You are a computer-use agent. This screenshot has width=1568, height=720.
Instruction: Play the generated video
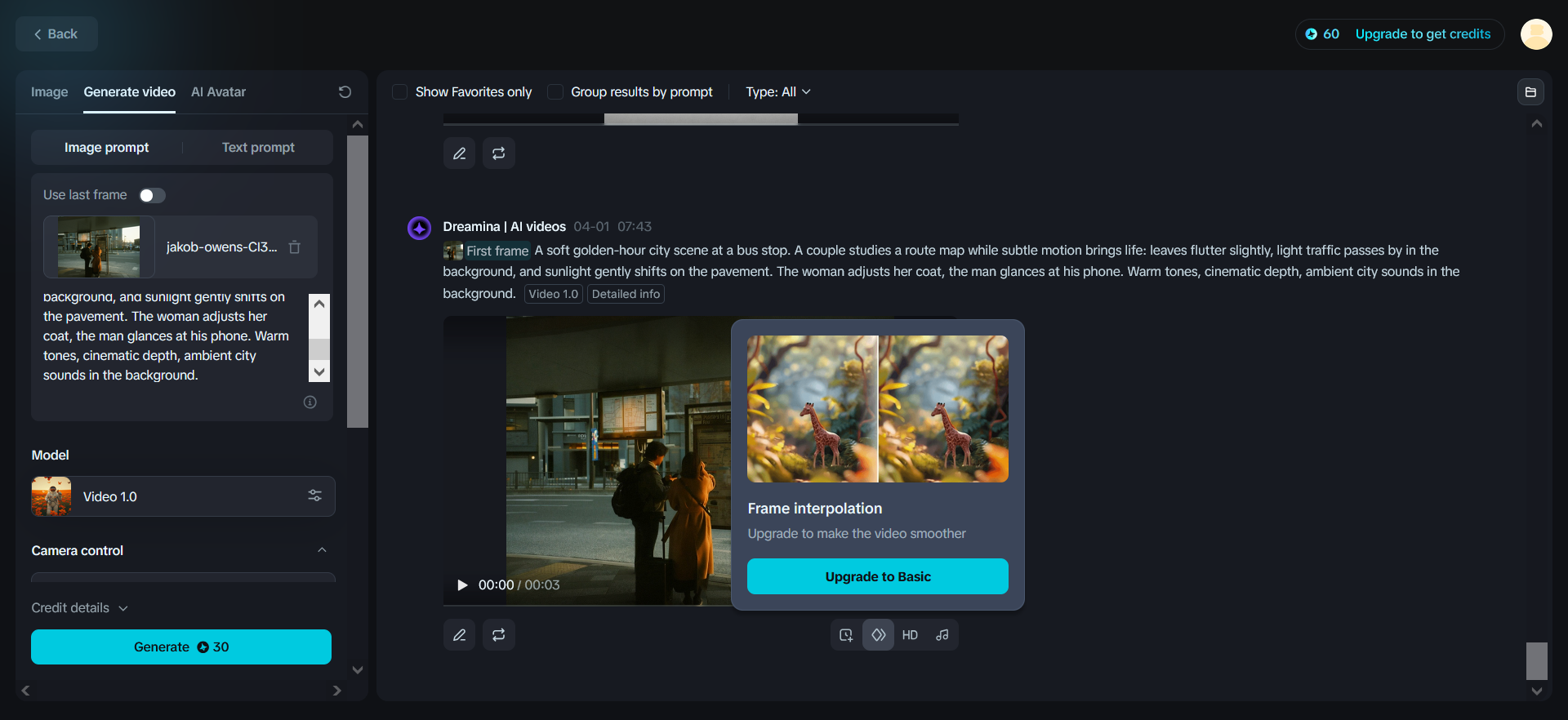tap(462, 585)
